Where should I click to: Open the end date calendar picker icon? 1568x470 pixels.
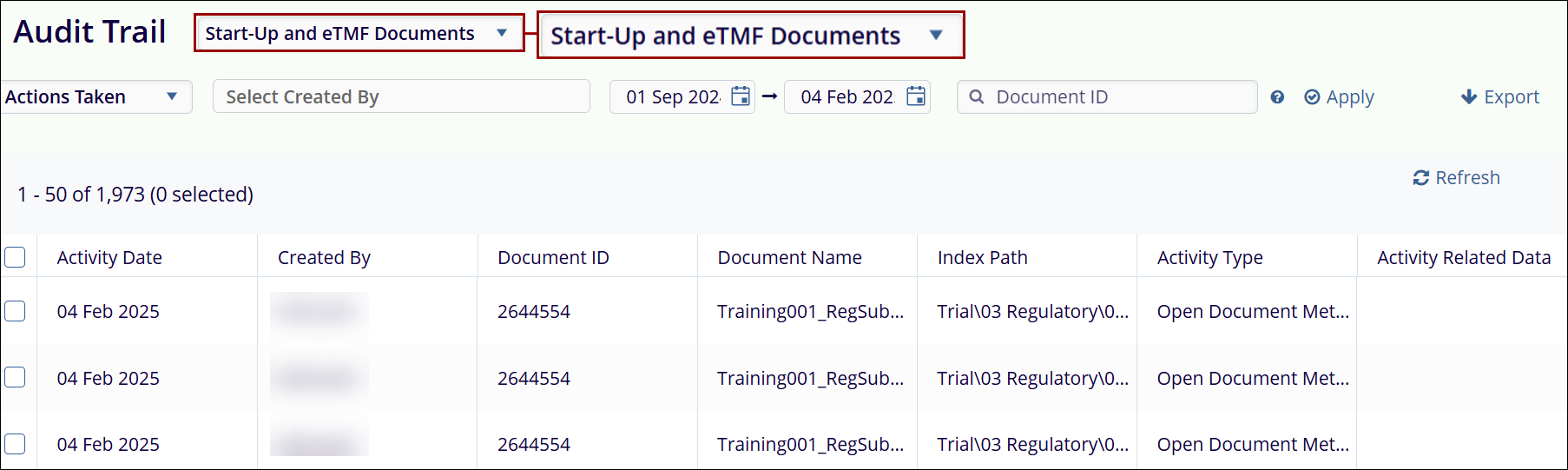coord(916,96)
